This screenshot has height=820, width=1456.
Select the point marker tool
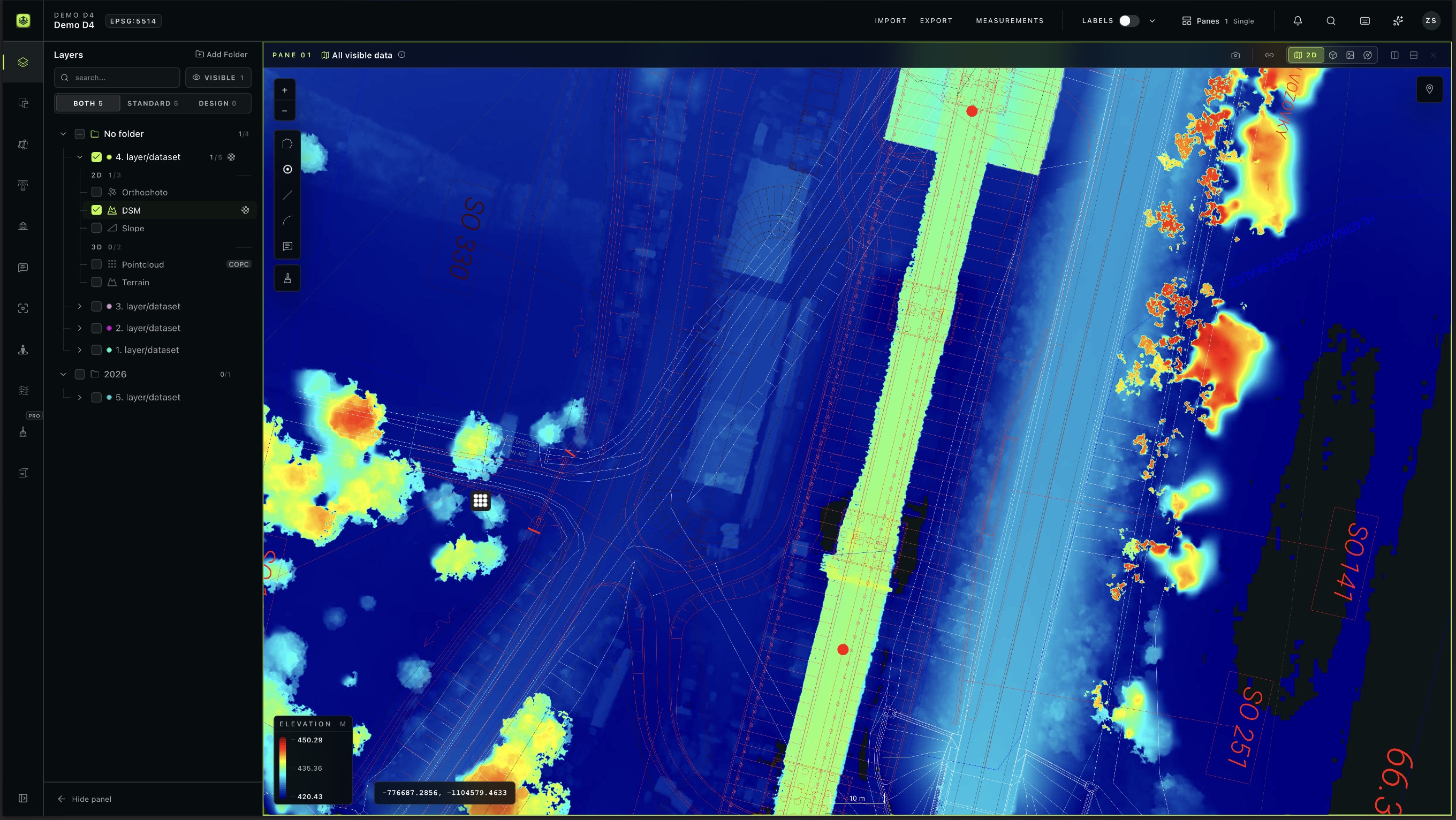tap(287, 169)
